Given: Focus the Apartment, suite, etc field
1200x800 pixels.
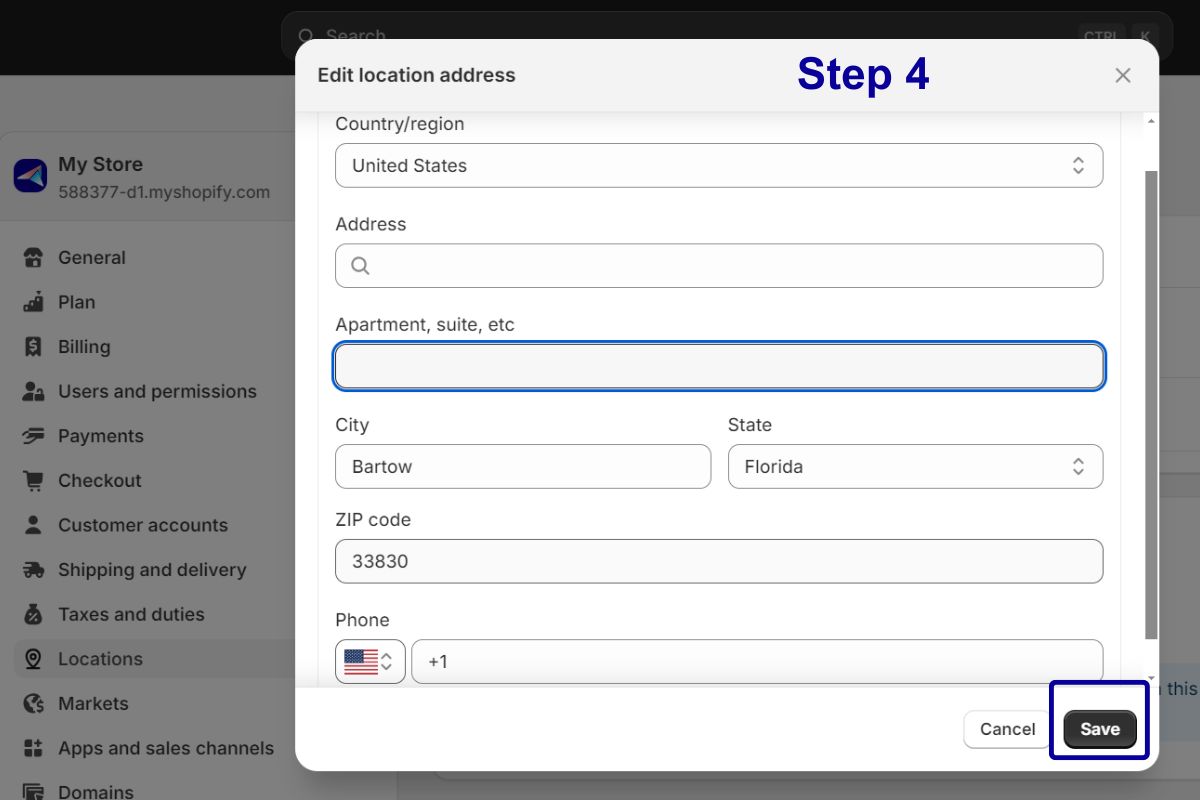Looking at the screenshot, I should pos(719,366).
